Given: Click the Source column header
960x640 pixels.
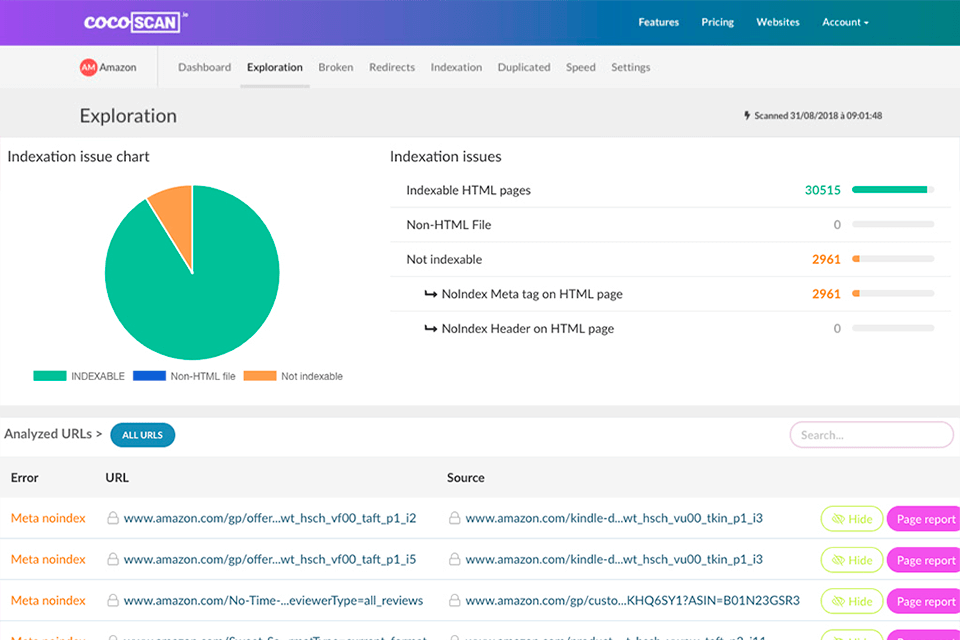Looking at the screenshot, I should pyautogui.click(x=465, y=478).
